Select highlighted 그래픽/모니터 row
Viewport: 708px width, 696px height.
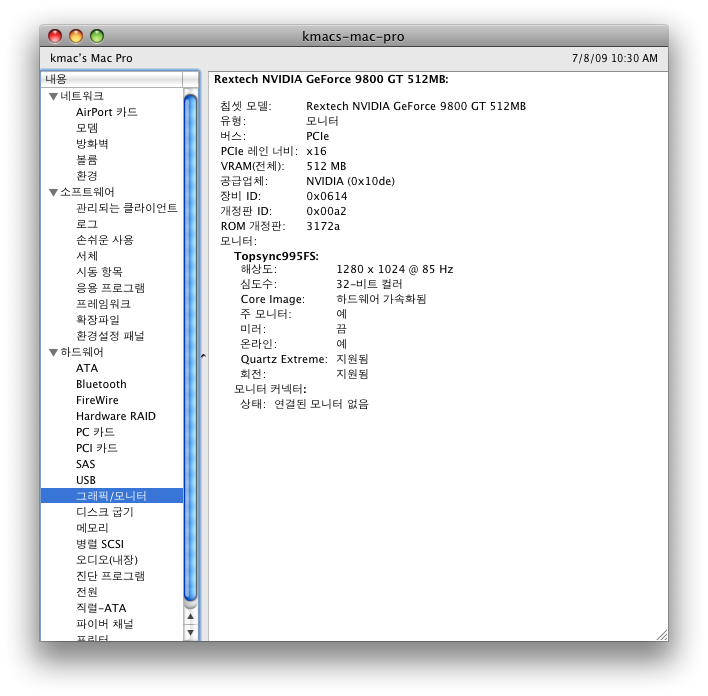coord(112,496)
